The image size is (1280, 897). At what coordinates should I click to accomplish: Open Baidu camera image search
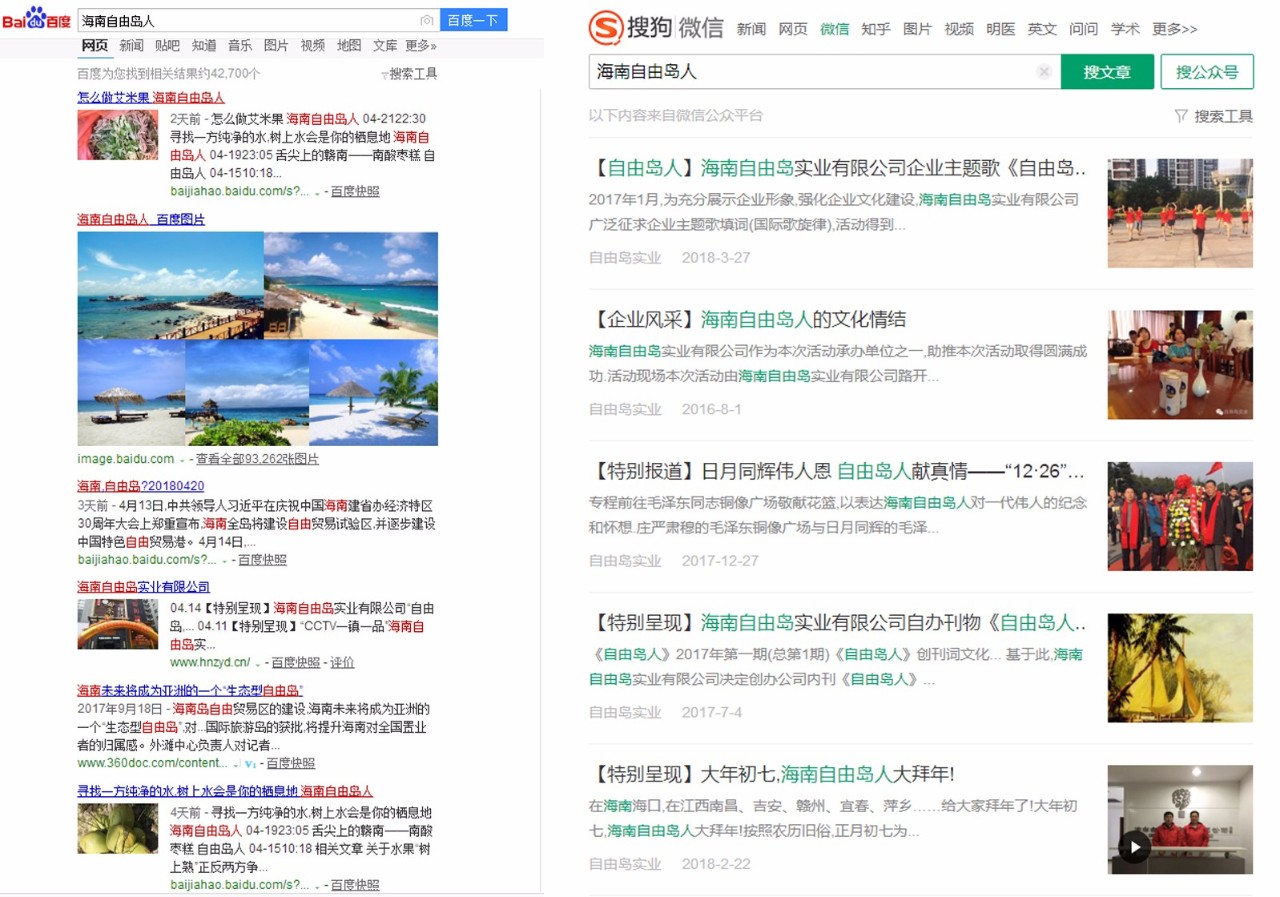[427, 20]
